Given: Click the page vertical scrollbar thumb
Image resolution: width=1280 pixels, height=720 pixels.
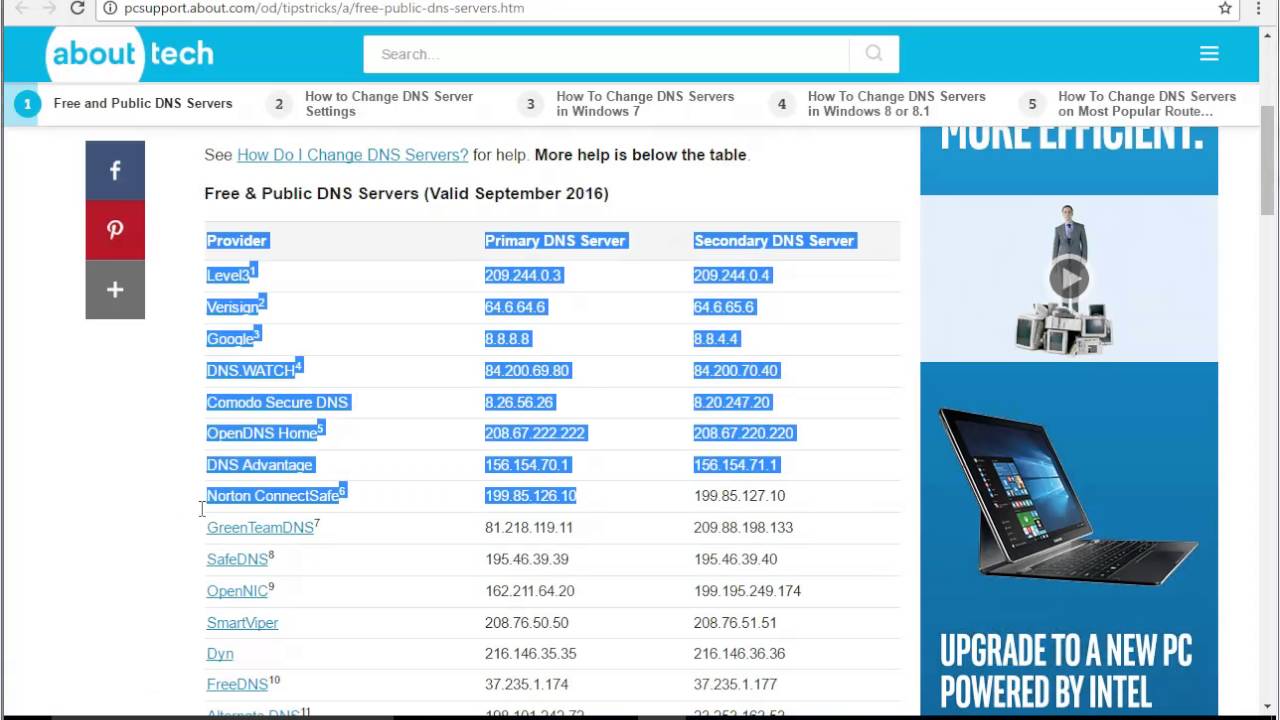Looking at the screenshot, I should (x=1267, y=160).
